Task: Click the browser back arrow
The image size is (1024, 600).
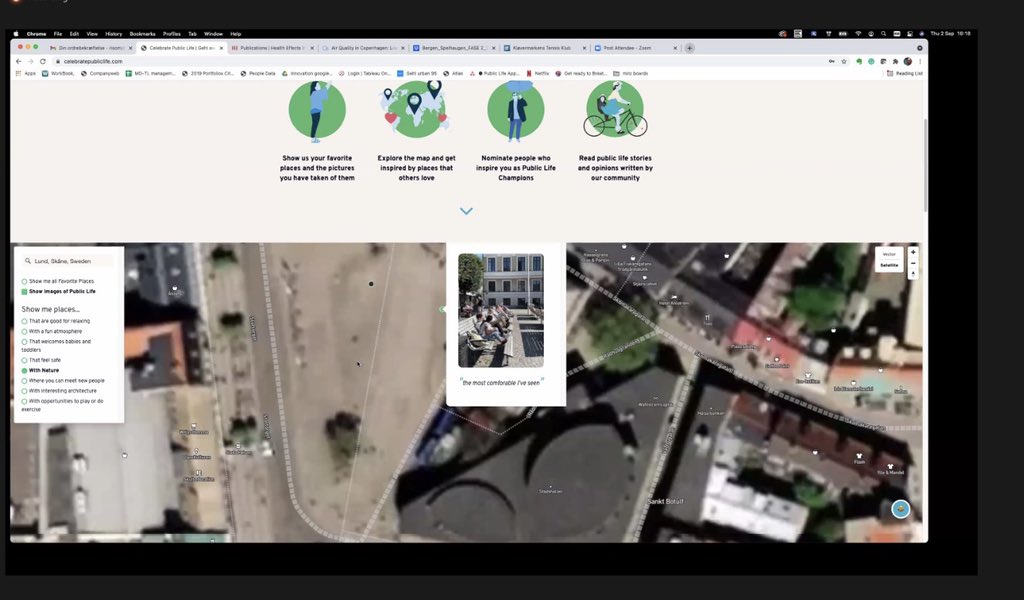Action: pos(18,61)
